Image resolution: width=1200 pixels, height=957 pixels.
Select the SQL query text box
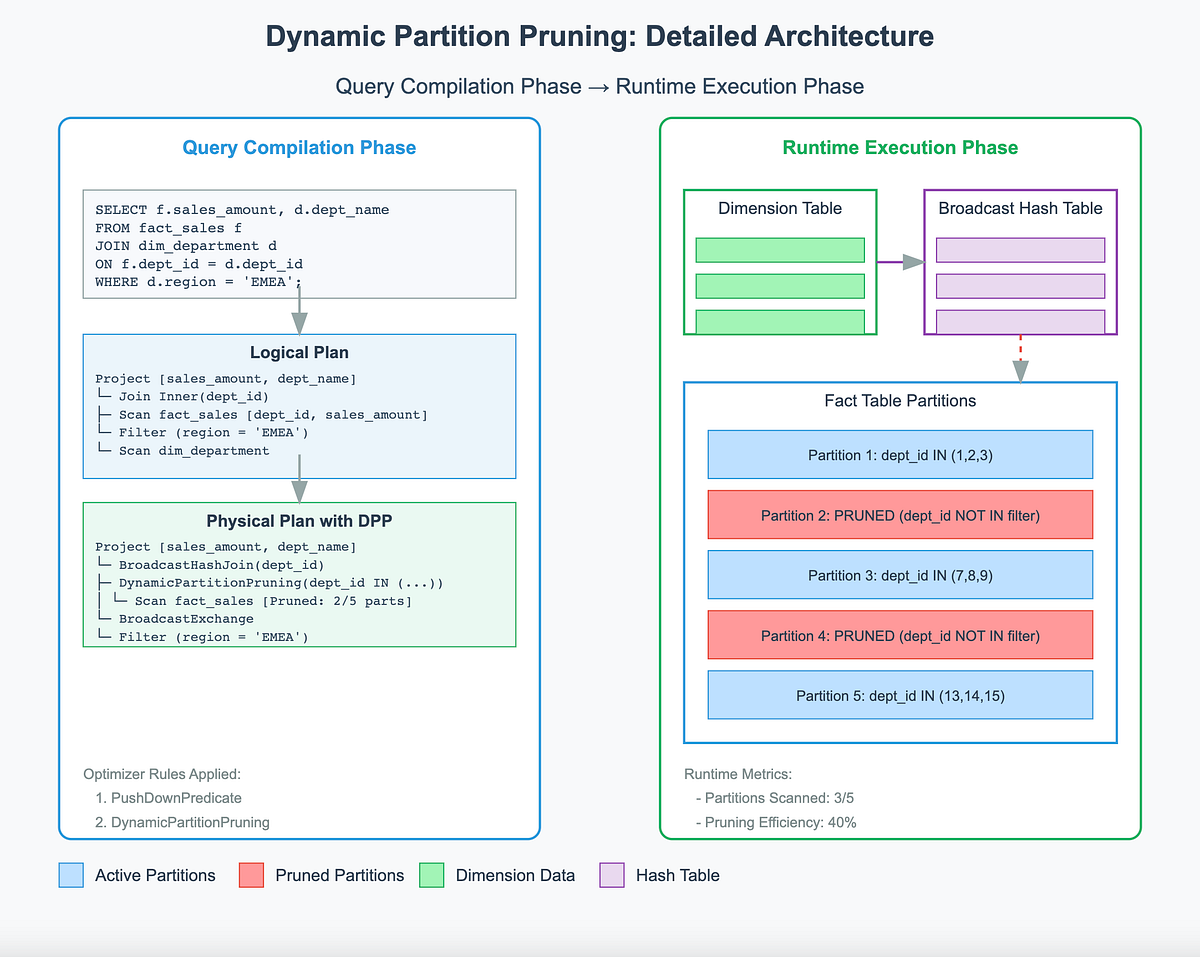pos(298,243)
